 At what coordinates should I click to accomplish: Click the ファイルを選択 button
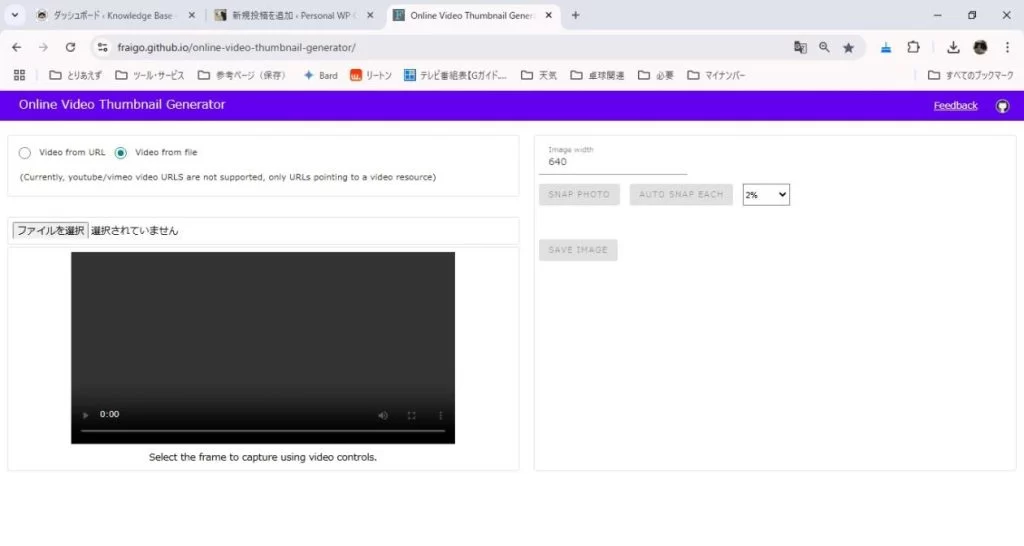pos(50,231)
